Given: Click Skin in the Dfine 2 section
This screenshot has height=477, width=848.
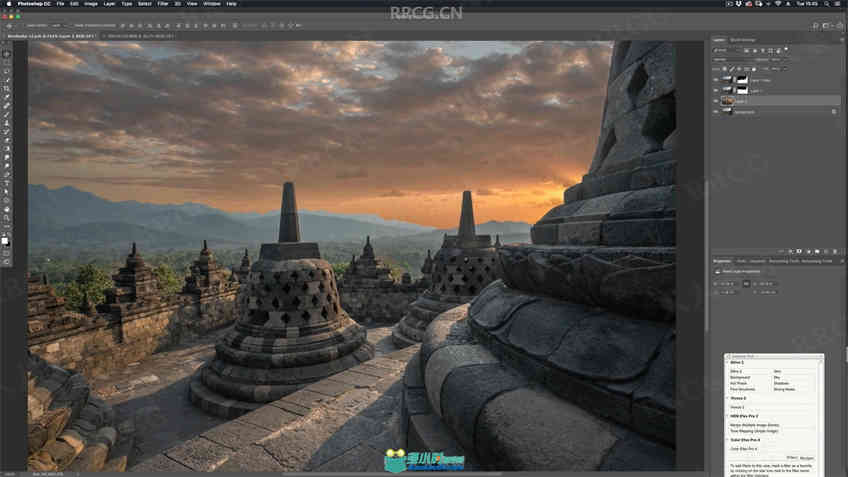Looking at the screenshot, I should (778, 372).
